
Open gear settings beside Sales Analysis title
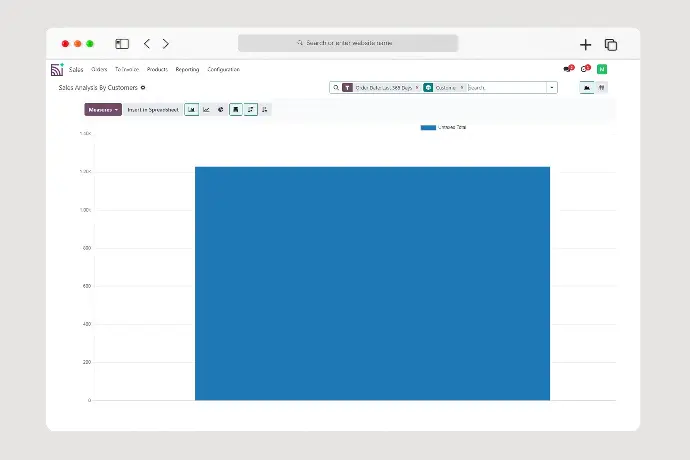(x=143, y=88)
